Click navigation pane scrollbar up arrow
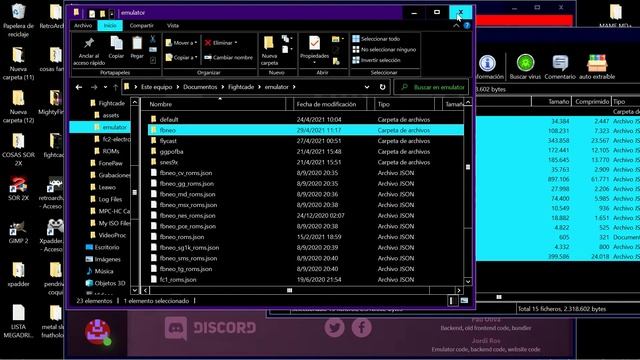The width and height of the screenshot is (640, 360). point(135,102)
